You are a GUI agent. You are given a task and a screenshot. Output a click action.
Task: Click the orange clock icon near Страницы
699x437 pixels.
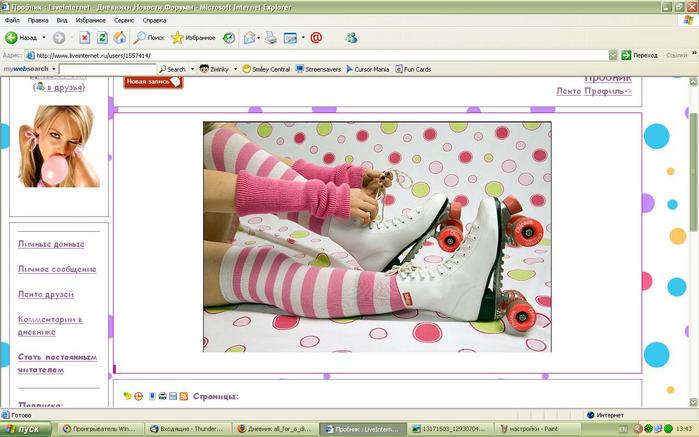pos(138,396)
